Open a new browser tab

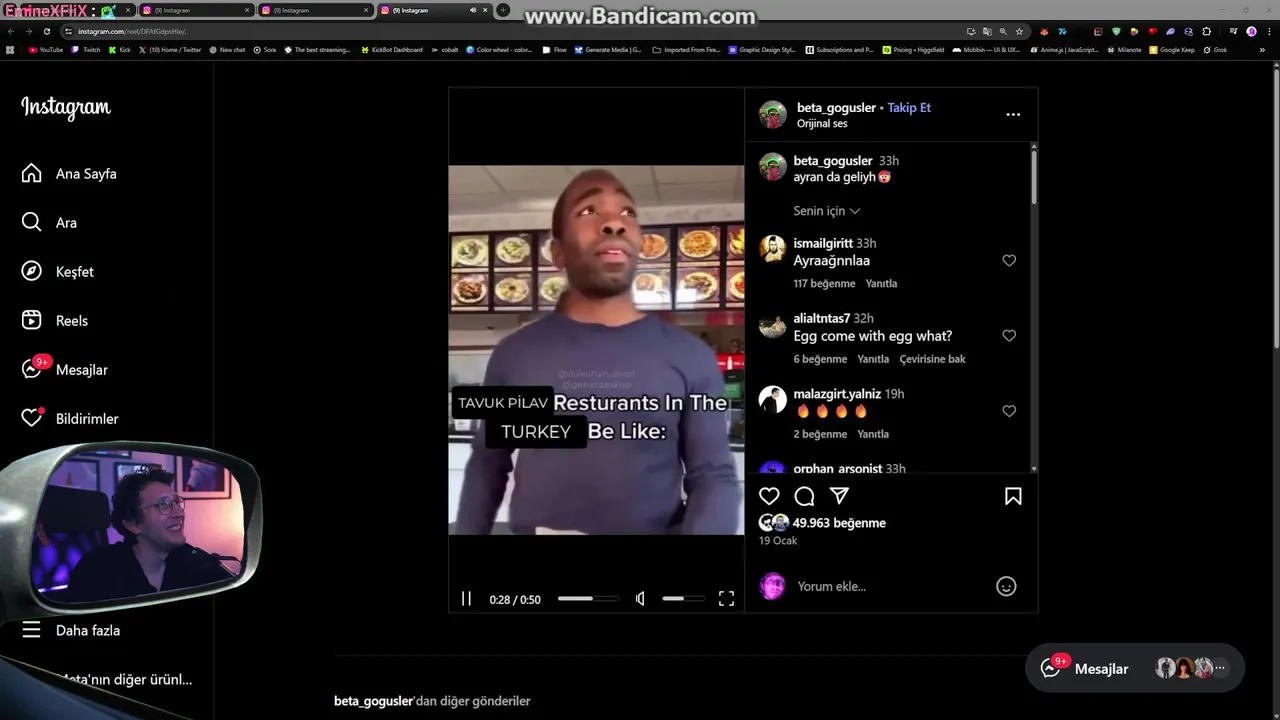click(503, 10)
